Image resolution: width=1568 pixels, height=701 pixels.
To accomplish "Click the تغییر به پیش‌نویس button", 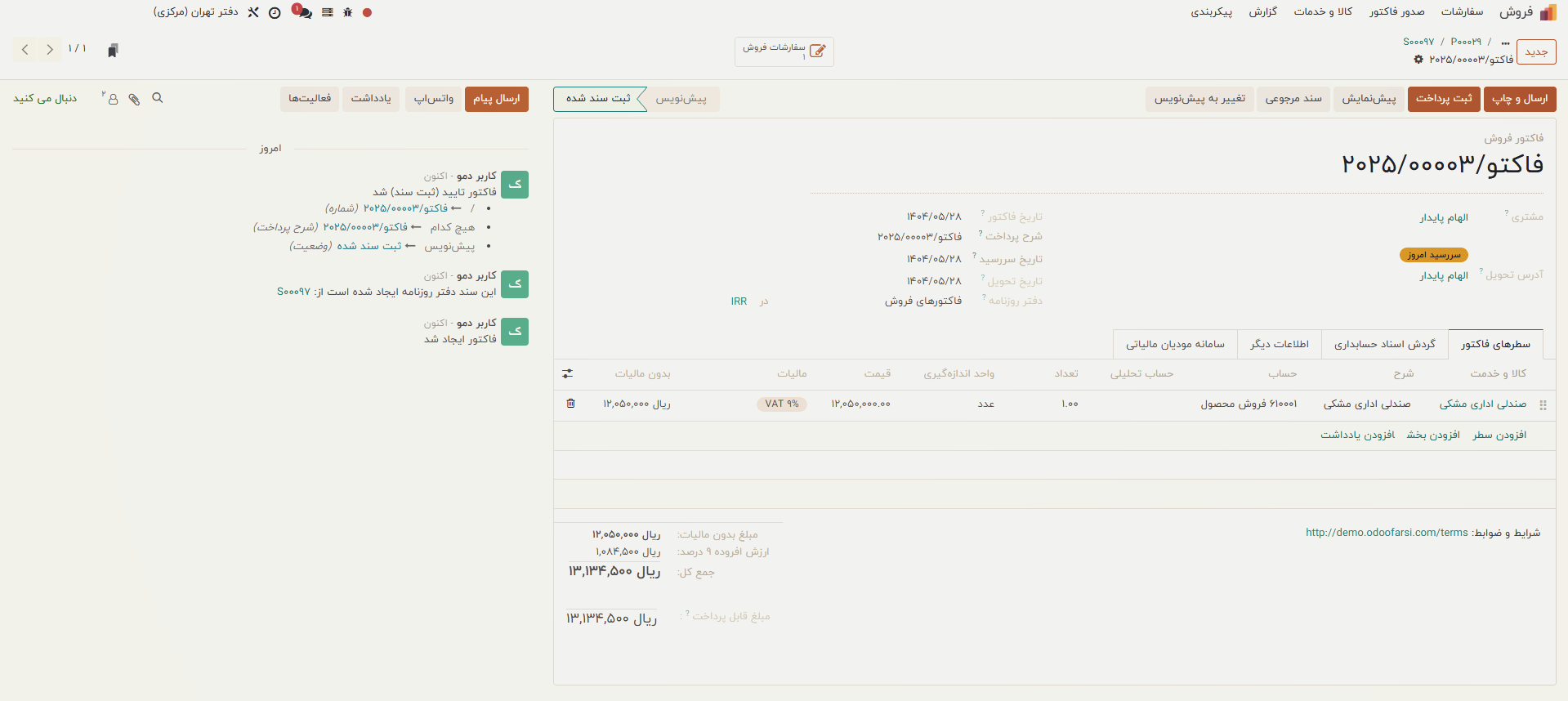I will coord(1199,99).
